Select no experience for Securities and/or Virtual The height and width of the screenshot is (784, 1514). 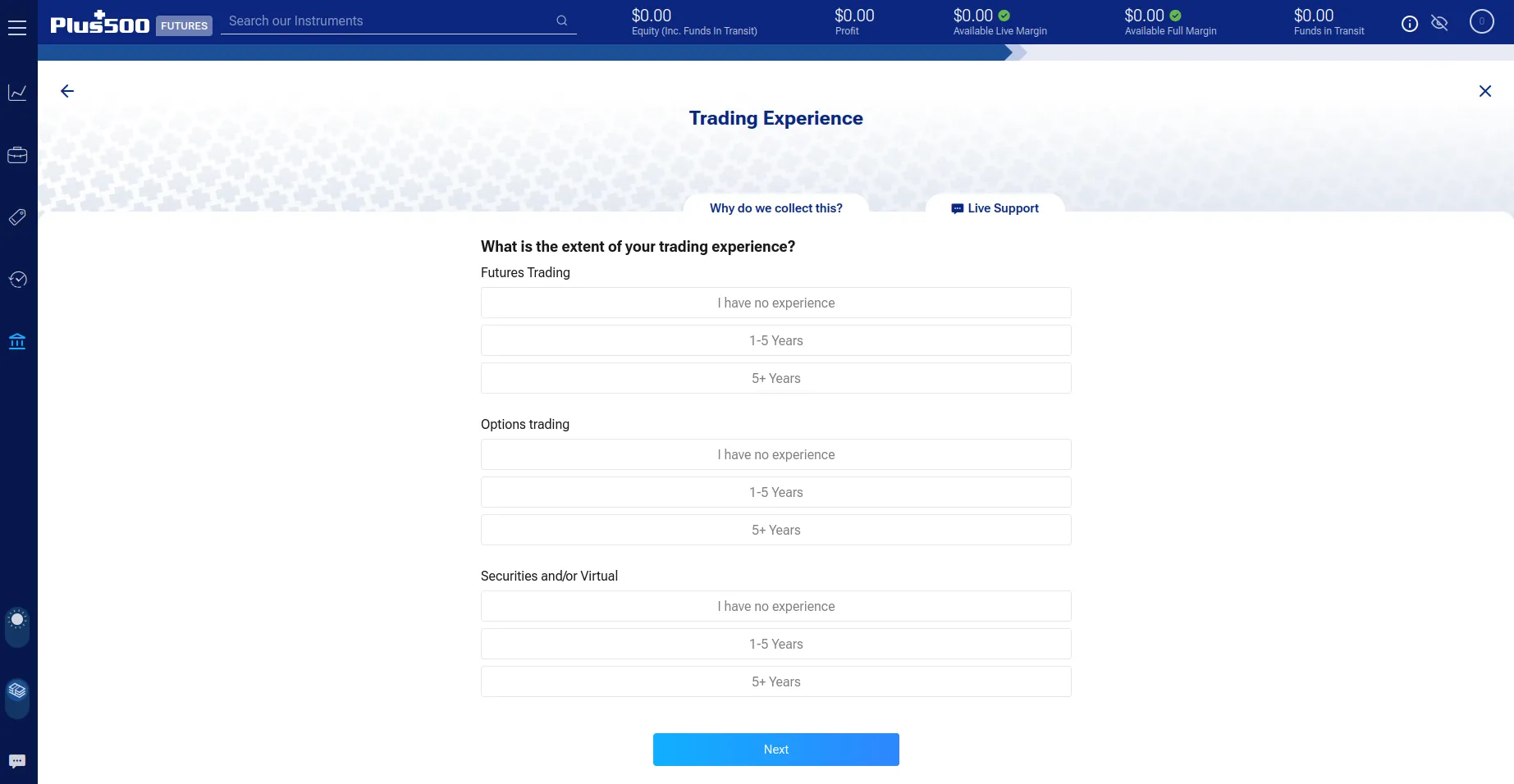776,606
